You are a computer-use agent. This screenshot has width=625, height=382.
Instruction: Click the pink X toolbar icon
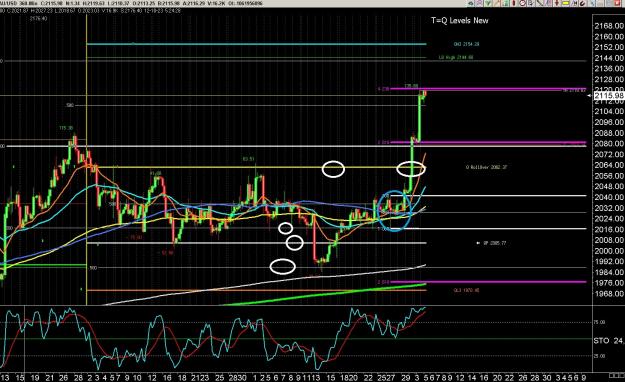(x=479, y=3)
